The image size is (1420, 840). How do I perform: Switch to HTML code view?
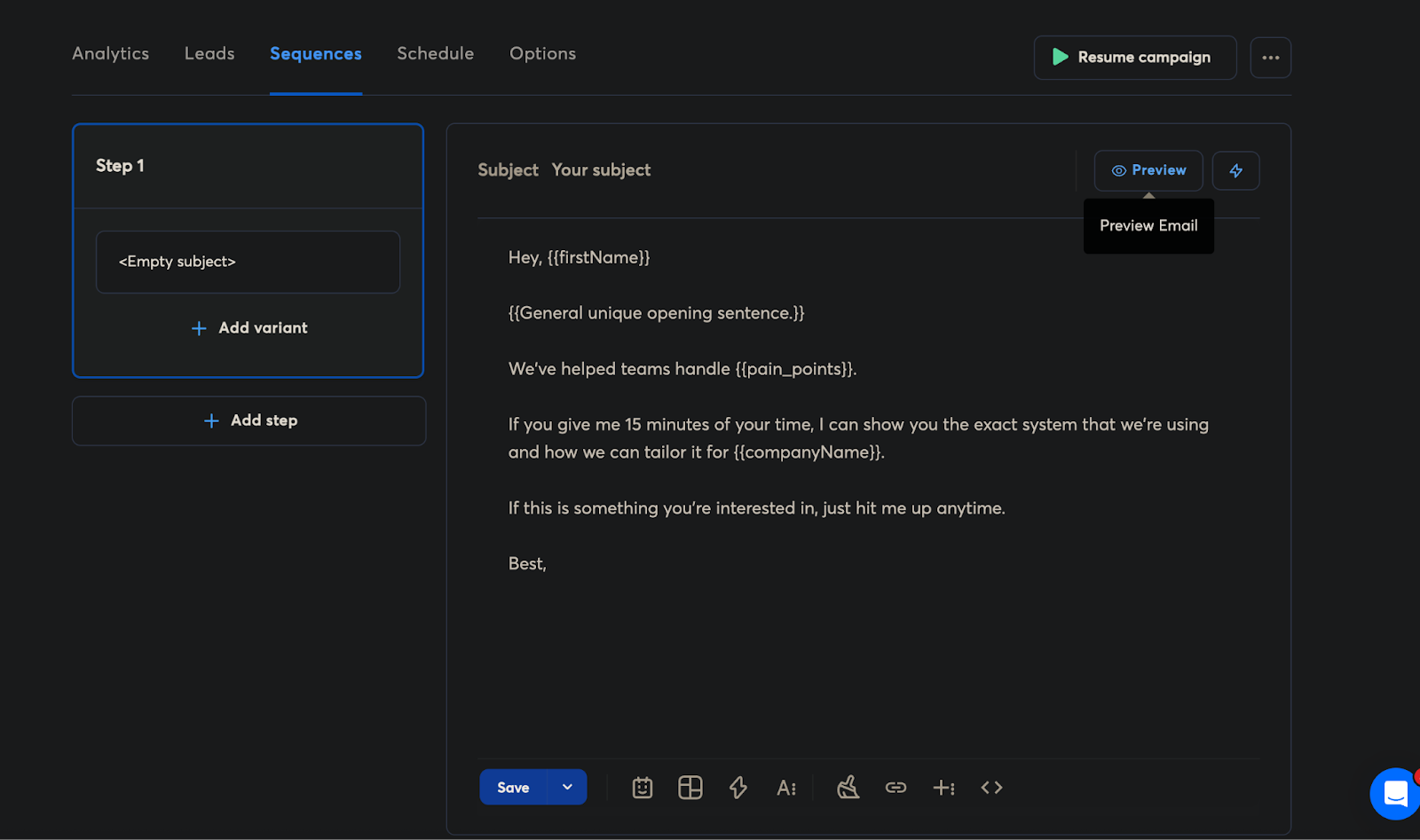tap(991, 787)
